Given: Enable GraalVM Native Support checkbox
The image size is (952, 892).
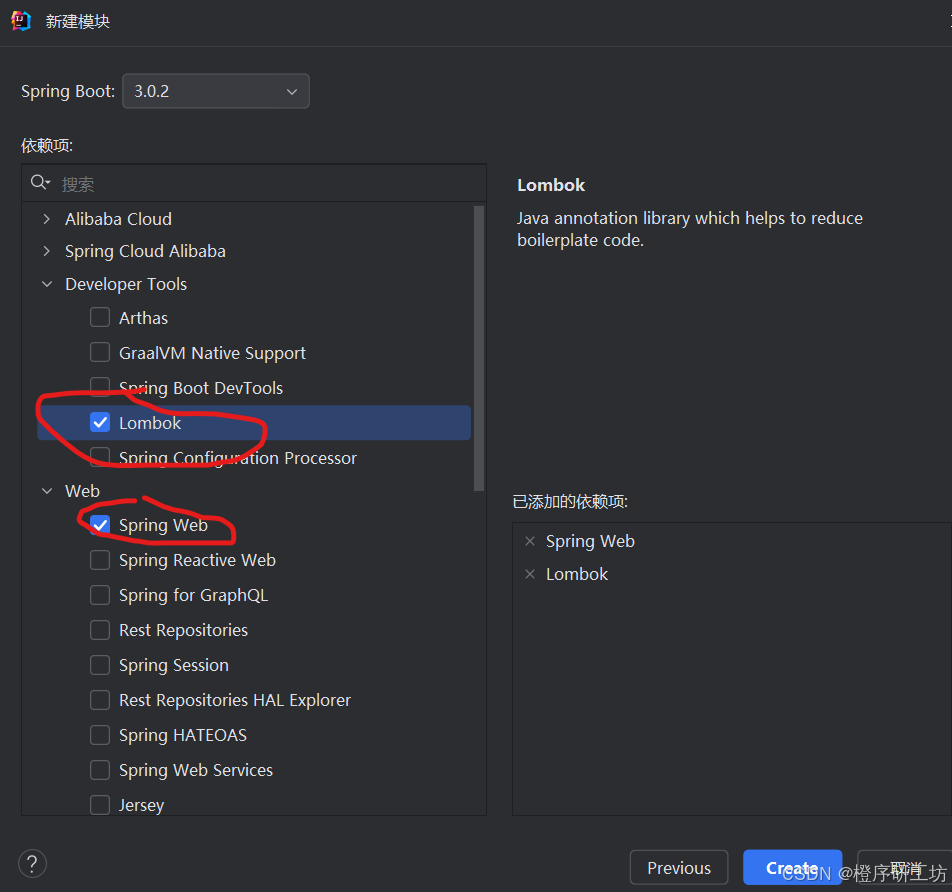Looking at the screenshot, I should point(100,352).
